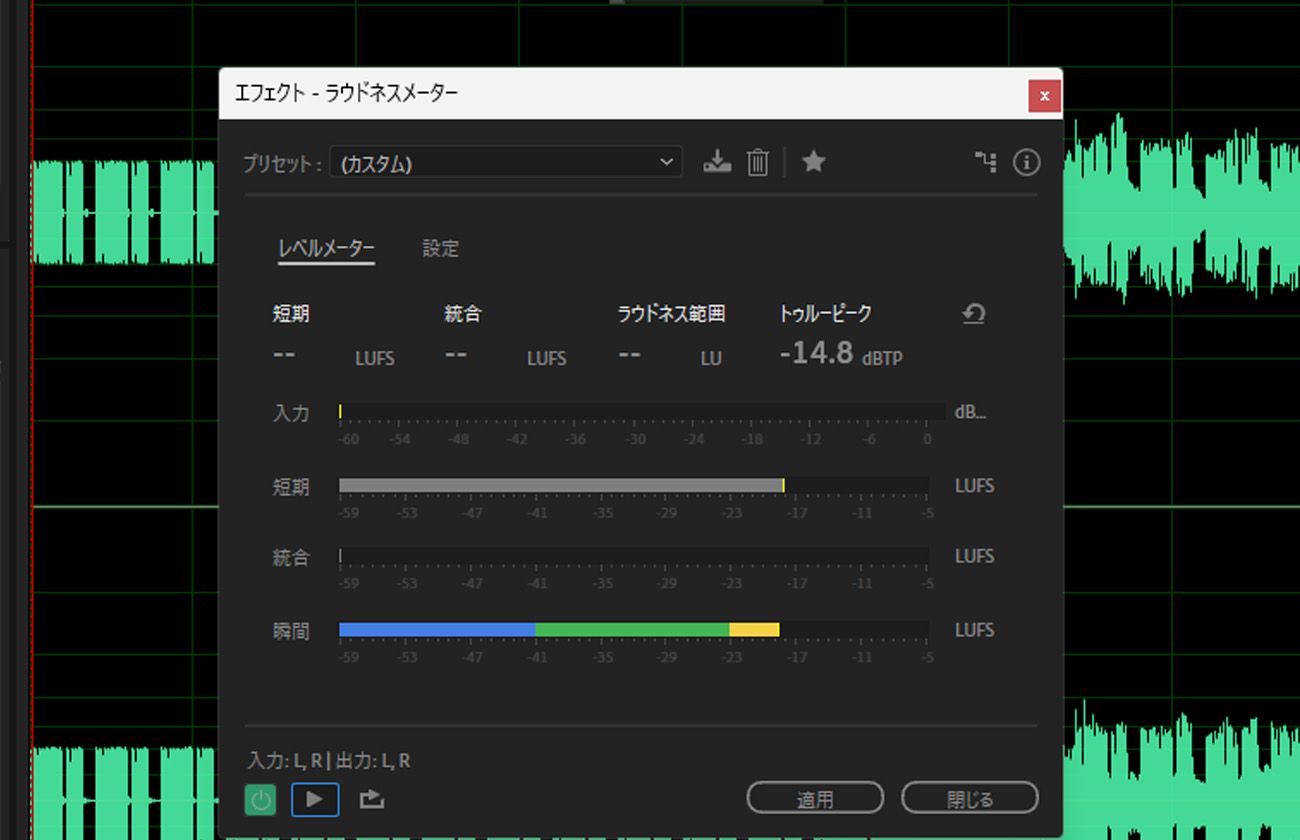
Task: Switch to the 設定 tab
Action: [441, 249]
